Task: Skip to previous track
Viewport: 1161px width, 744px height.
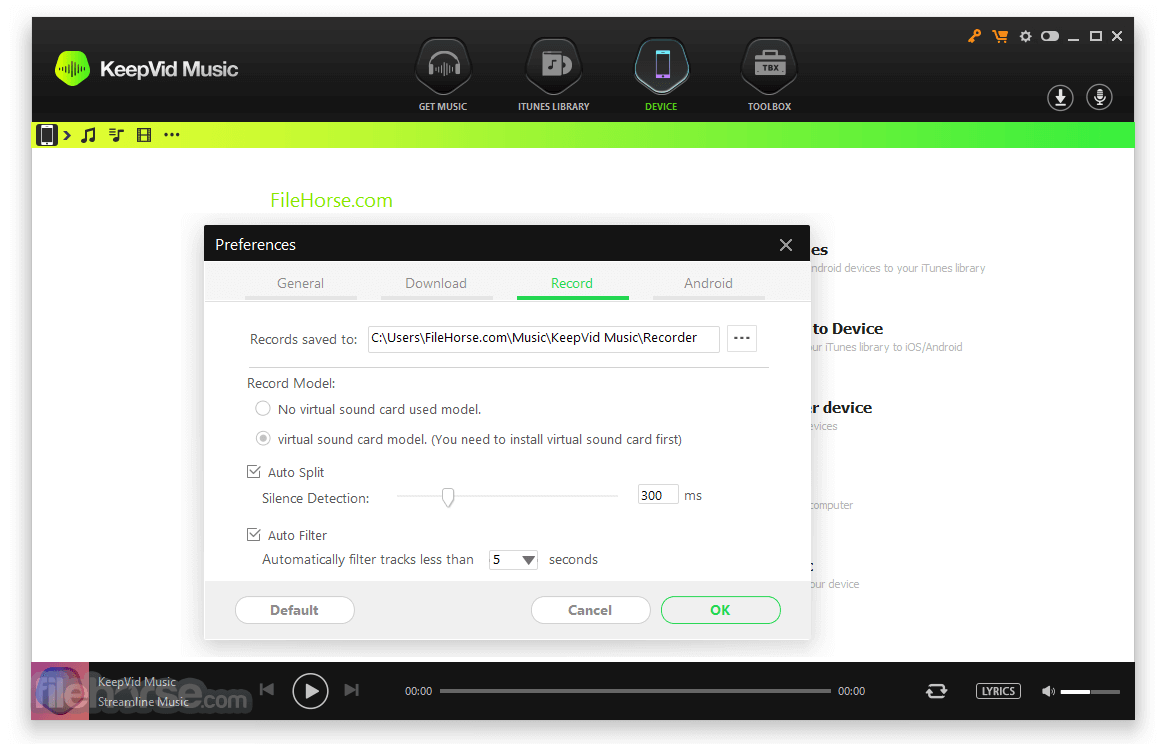Action: pos(267,690)
